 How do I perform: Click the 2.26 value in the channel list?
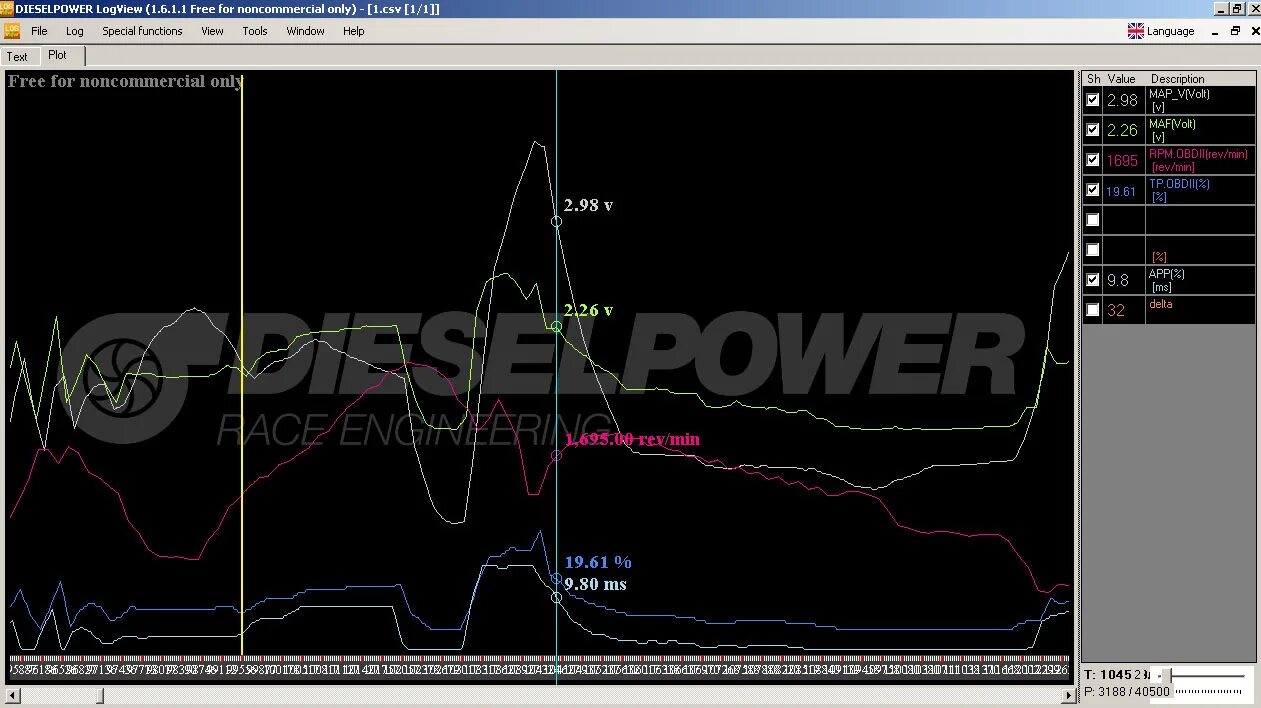[x=1123, y=130]
